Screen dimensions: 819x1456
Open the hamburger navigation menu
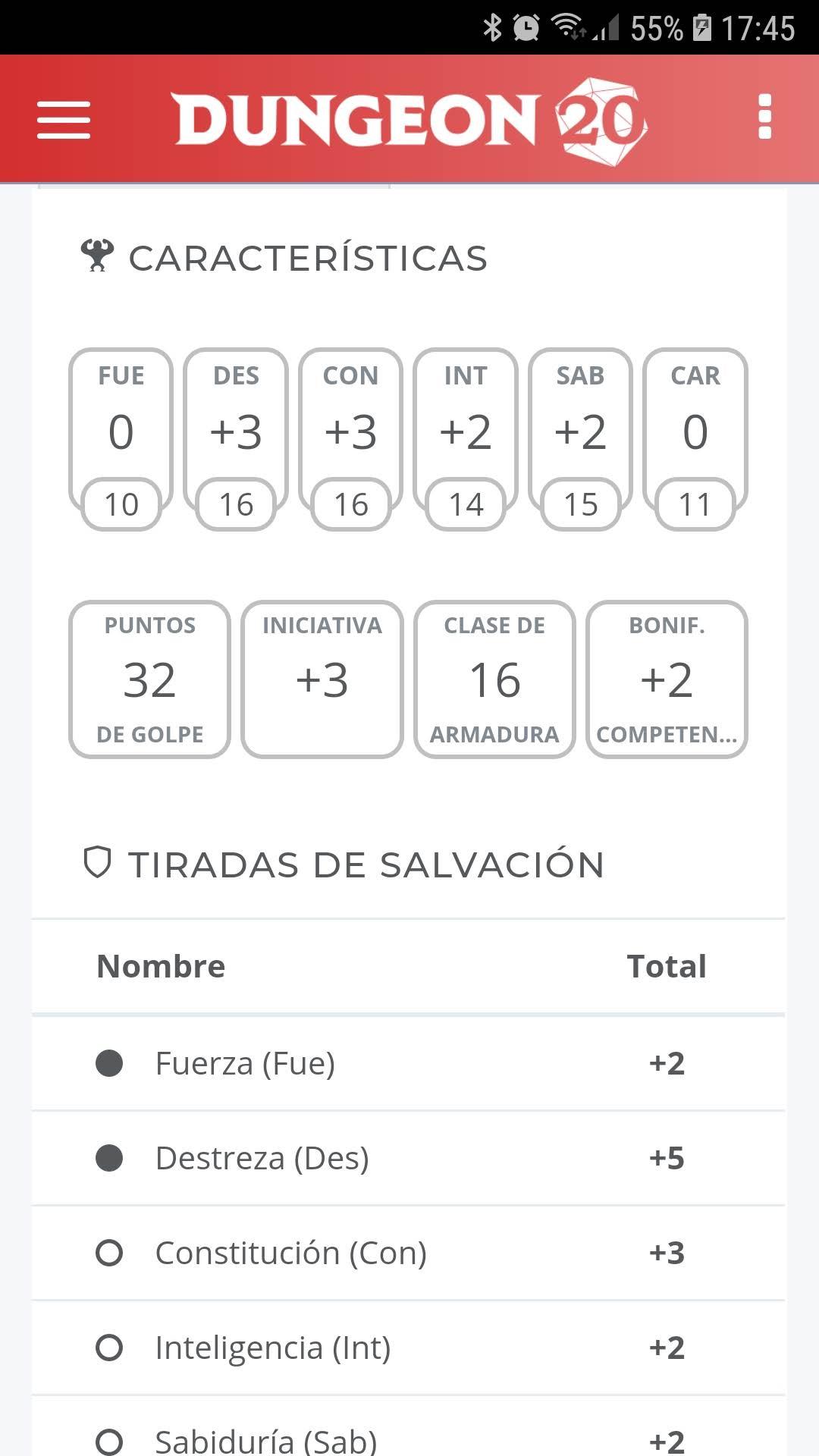[64, 120]
